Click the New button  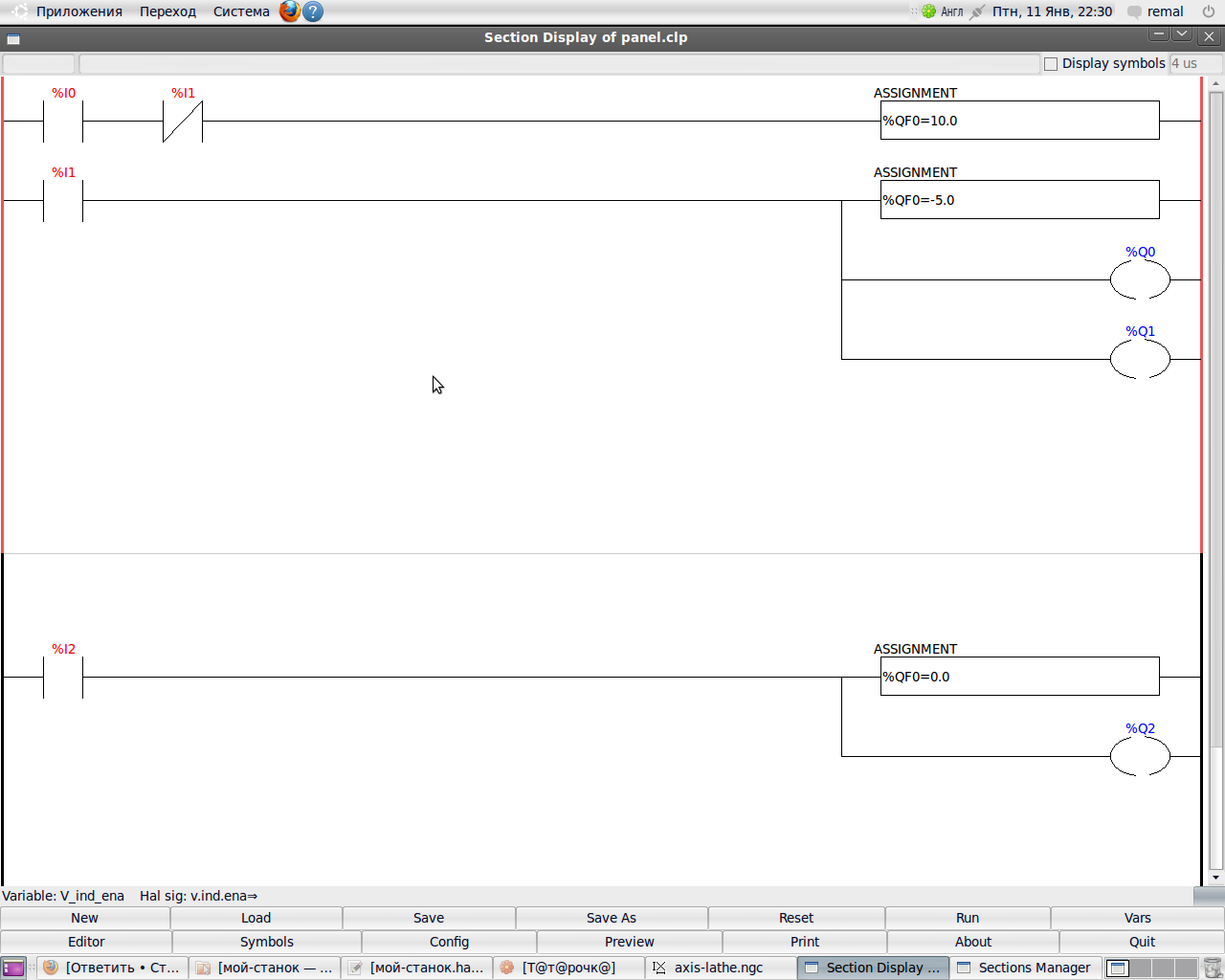(x=85, y=918)
